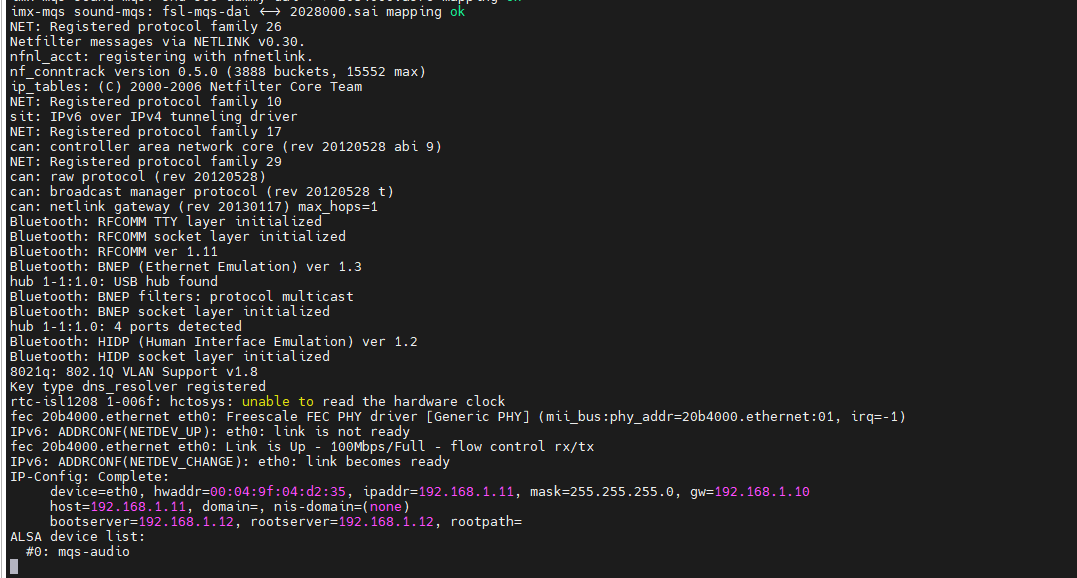Click the terminal cursor block at the prompt
The image size is (1077, 578).
[x=14, y=566]
